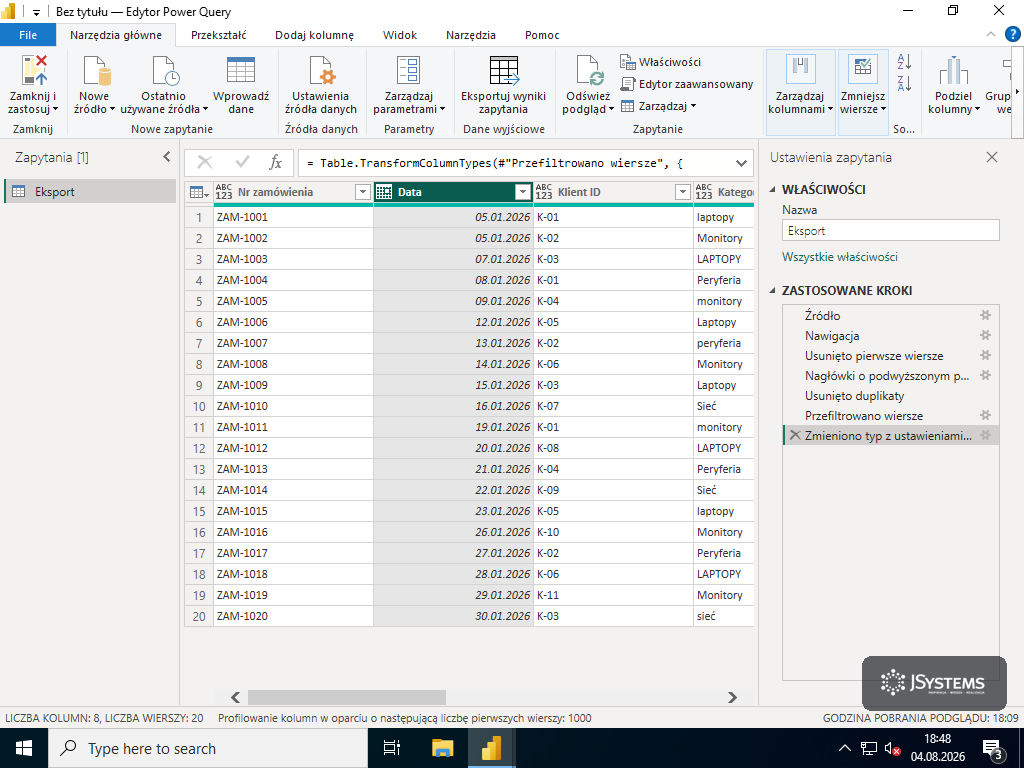Open gear for Przefiltrowano wiersze step
The height and width of the screenshot is (768, 1024).
click(x=985, y=415)
